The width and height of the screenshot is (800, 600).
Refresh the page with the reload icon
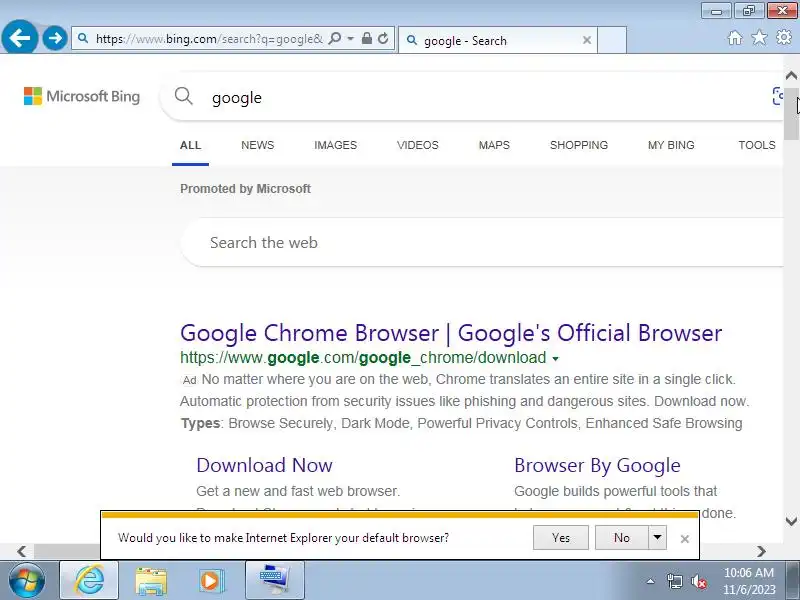point(383,39)
